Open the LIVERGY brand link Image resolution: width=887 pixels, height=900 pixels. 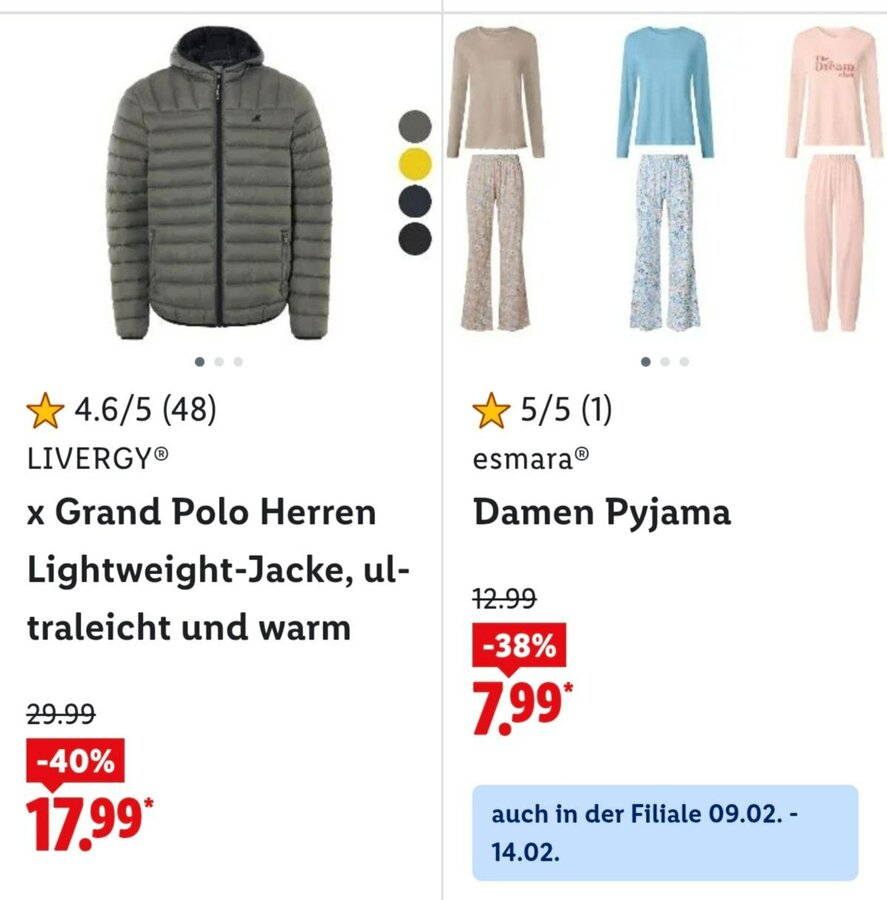[98, 459]
